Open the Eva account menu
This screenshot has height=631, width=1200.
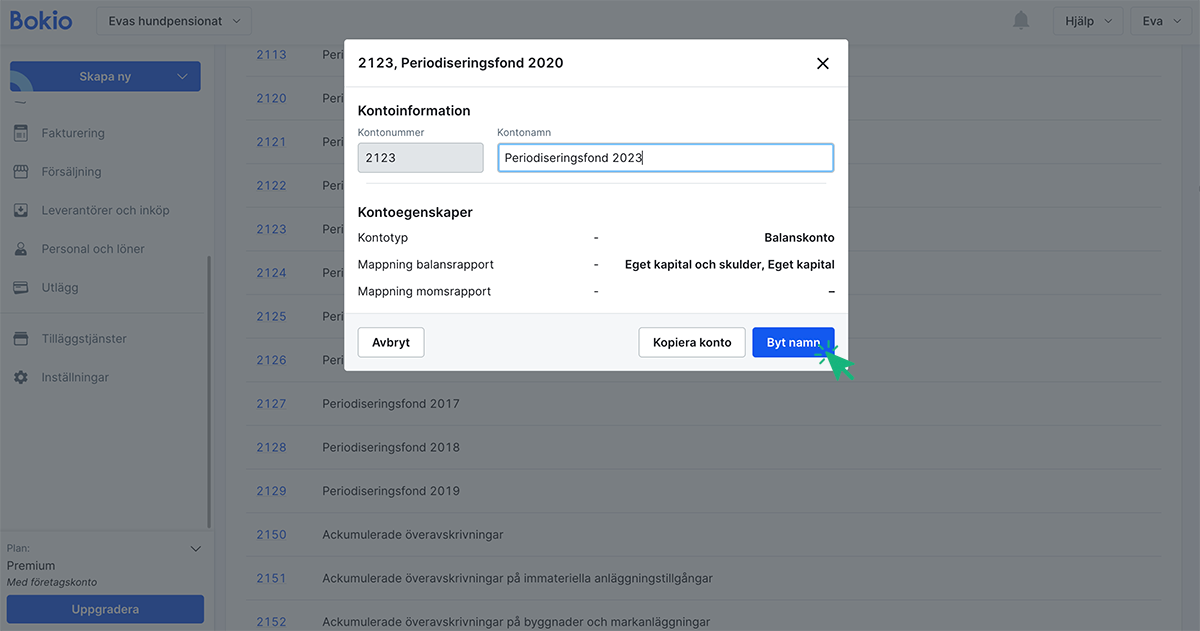(x=1161, y=19)
